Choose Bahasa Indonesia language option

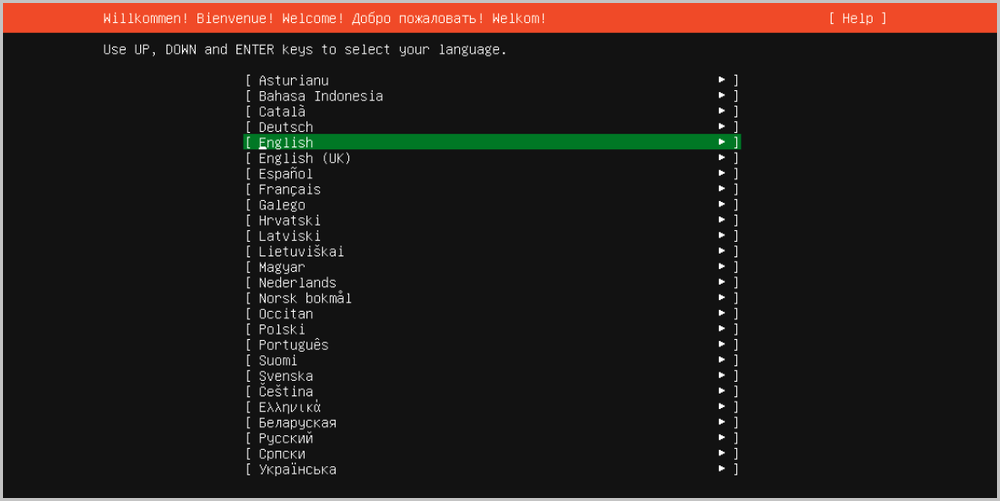(x=320, y=96)
